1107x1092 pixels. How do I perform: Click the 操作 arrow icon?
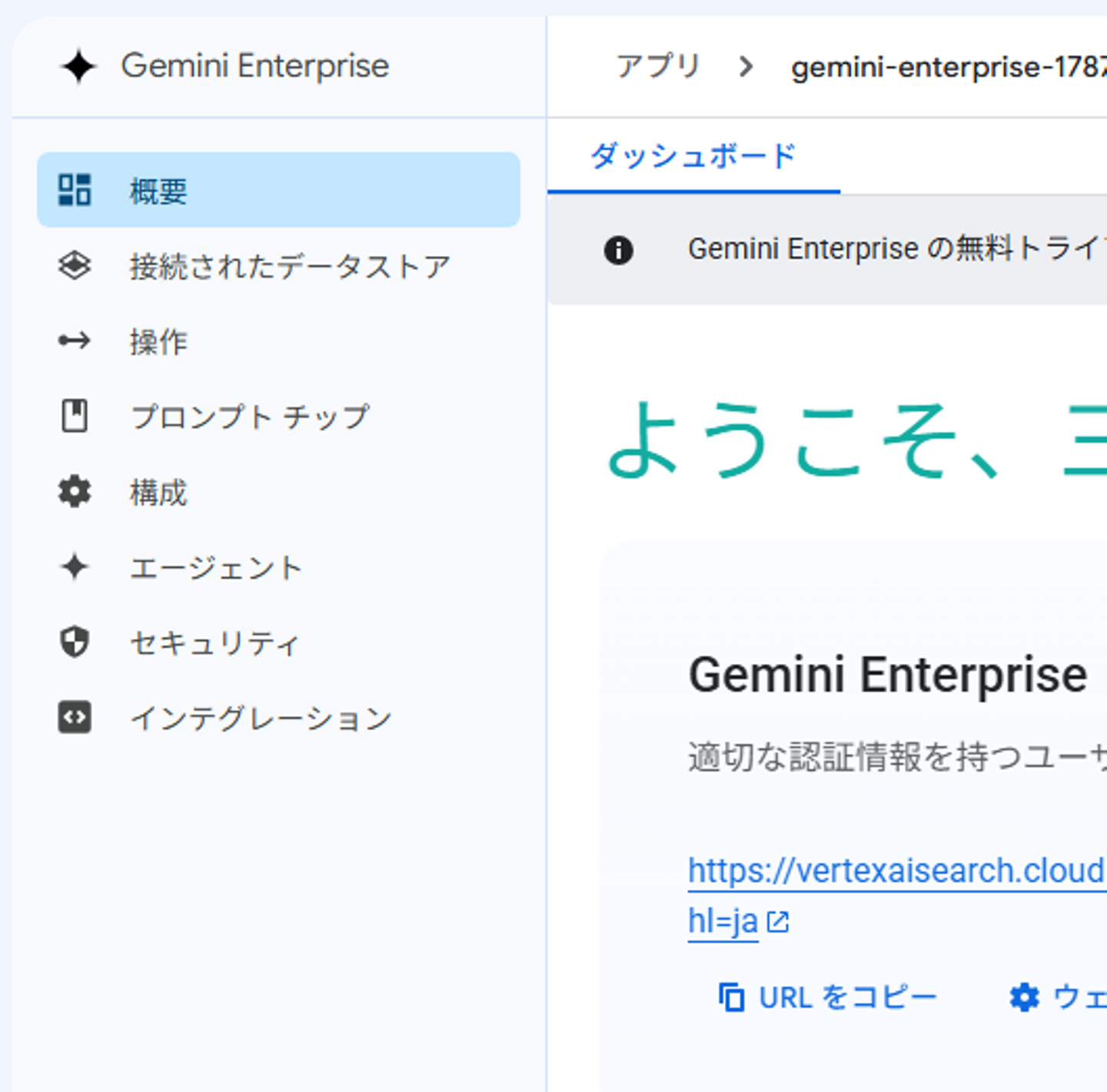pyautogui.click(x=75, y=340)
